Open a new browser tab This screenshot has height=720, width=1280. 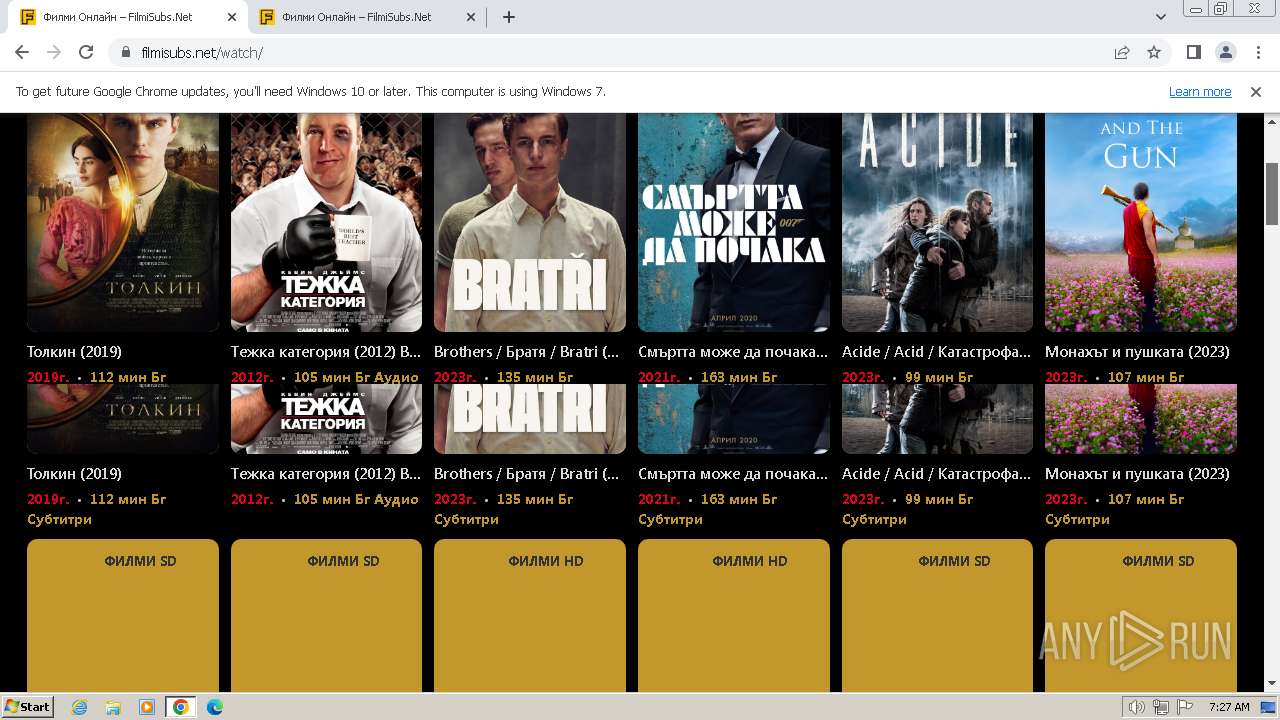click(509, 17)
